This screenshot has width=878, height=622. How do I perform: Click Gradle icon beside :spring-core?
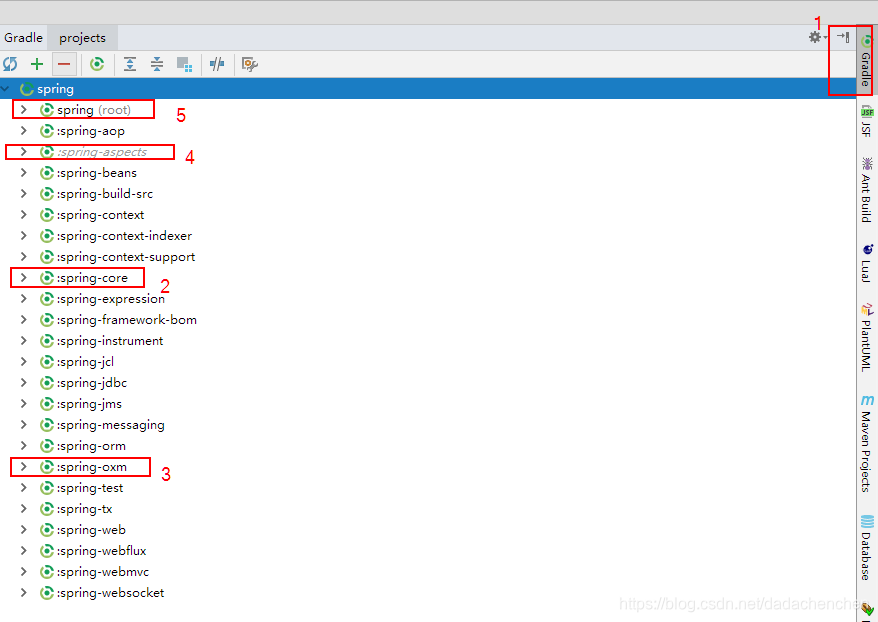47,278
